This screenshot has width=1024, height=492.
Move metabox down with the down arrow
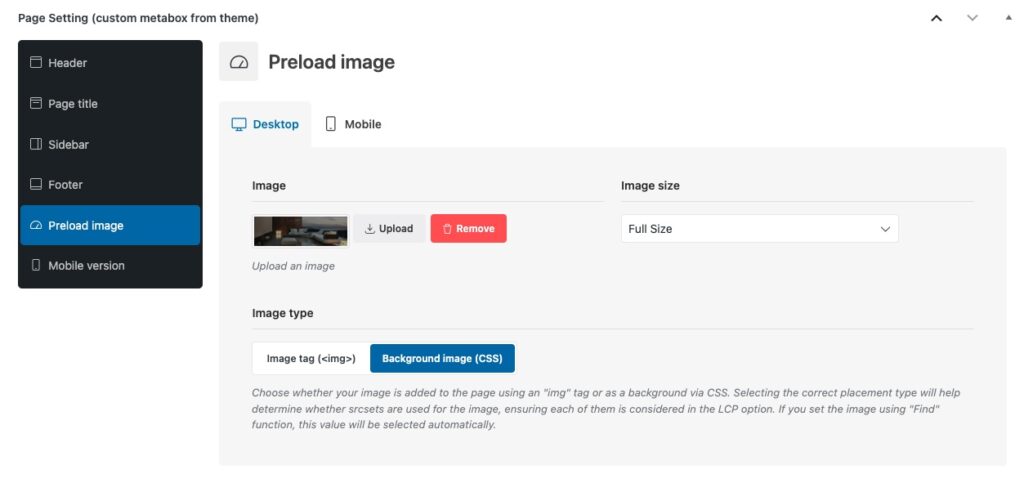972,18
